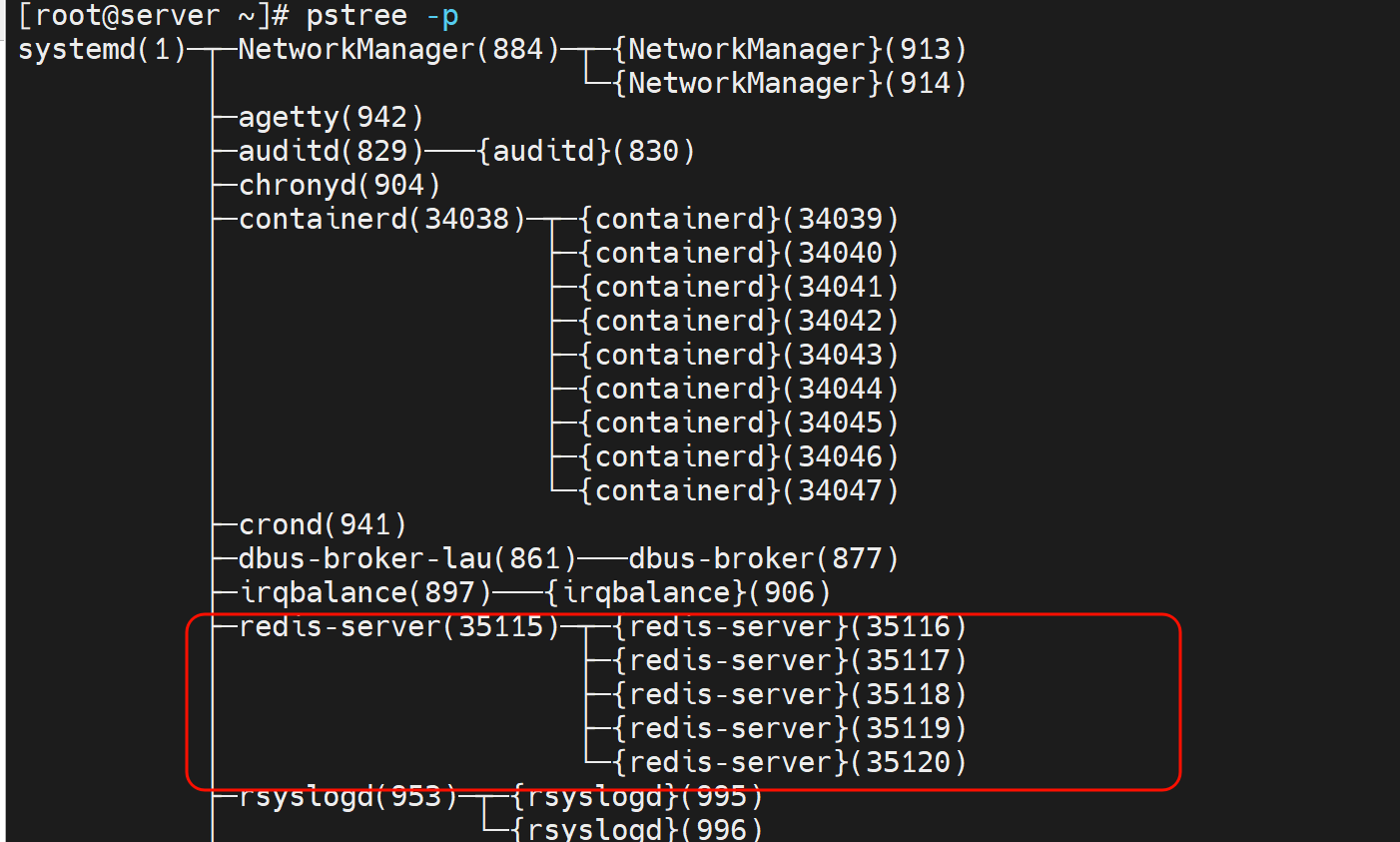The width and height of the screenshot is (1400, 842).
Task: Select the last {containerd}(34047) thread
Action: pos(739,491)
